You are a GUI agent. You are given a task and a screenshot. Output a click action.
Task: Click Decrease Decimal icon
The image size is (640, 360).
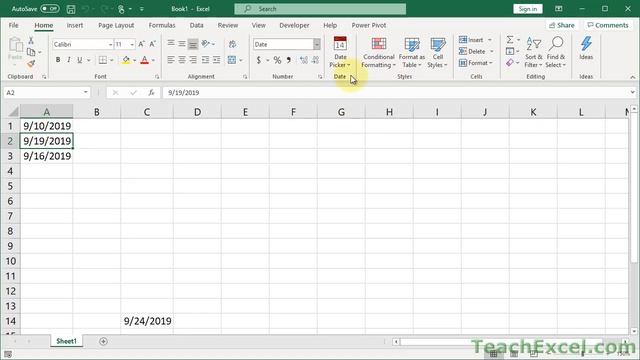tap(315, 60)
